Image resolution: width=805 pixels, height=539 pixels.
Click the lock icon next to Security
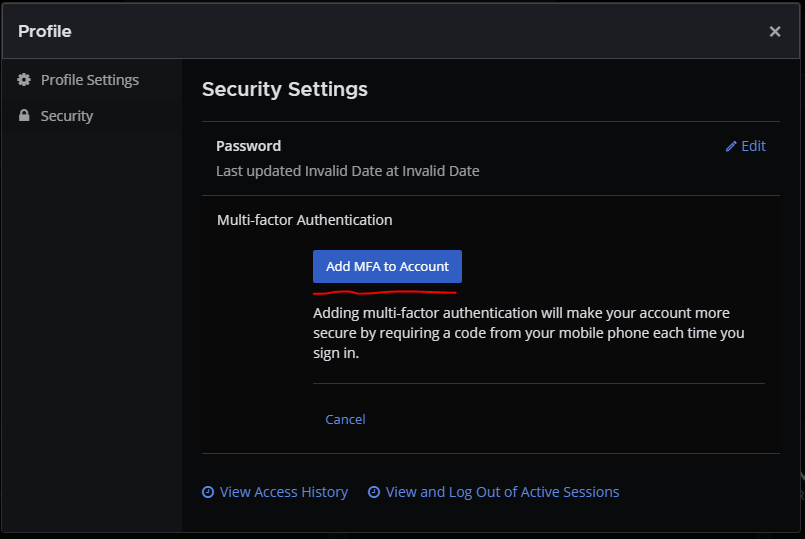[24, 116]
